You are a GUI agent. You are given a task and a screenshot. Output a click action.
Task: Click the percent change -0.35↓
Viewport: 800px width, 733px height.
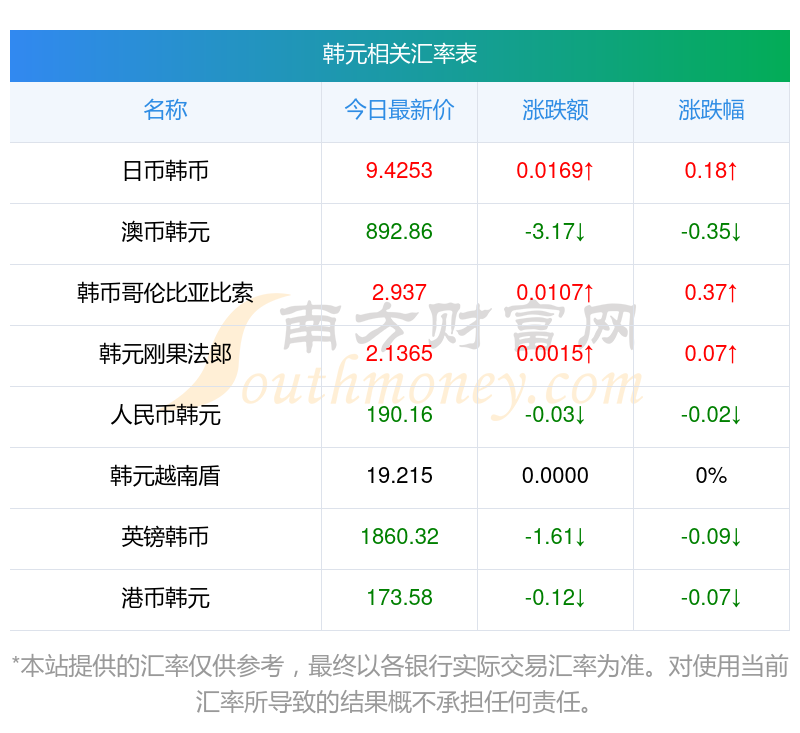711,232
